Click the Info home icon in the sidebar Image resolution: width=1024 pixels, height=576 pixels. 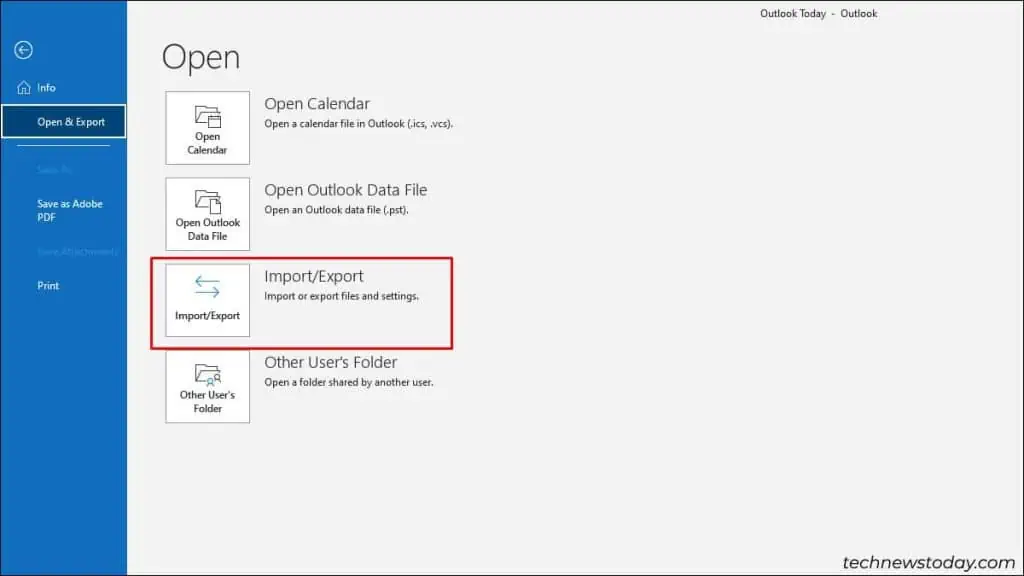(x=22, y=87)
